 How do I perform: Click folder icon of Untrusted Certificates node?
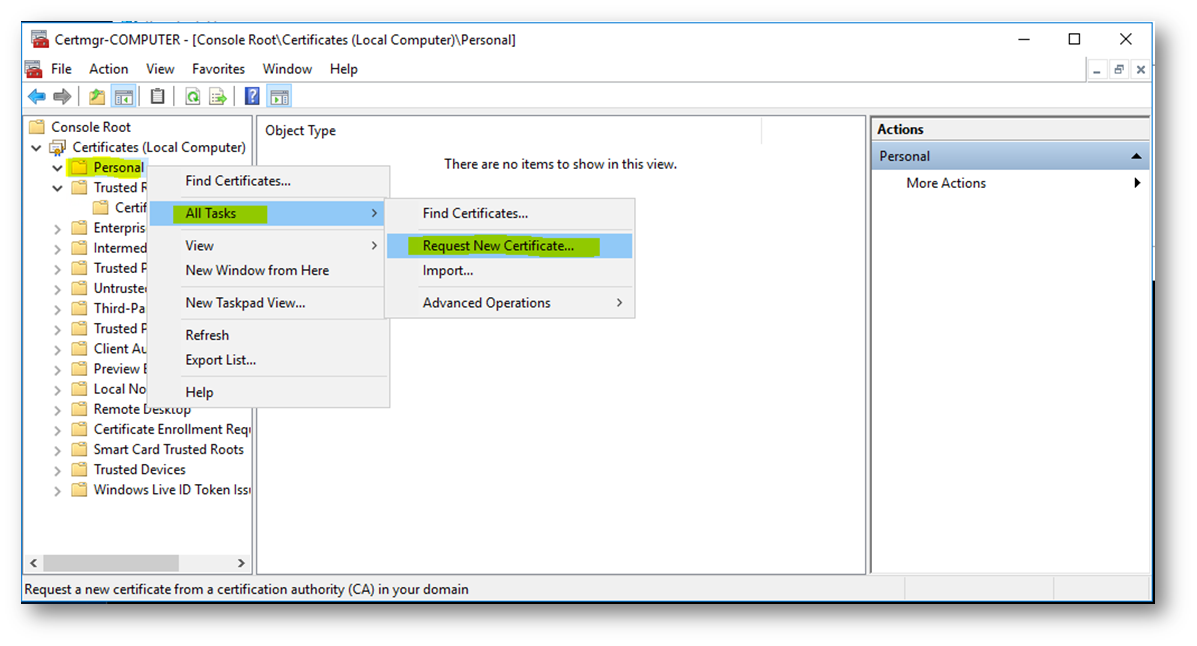point(79,288)
